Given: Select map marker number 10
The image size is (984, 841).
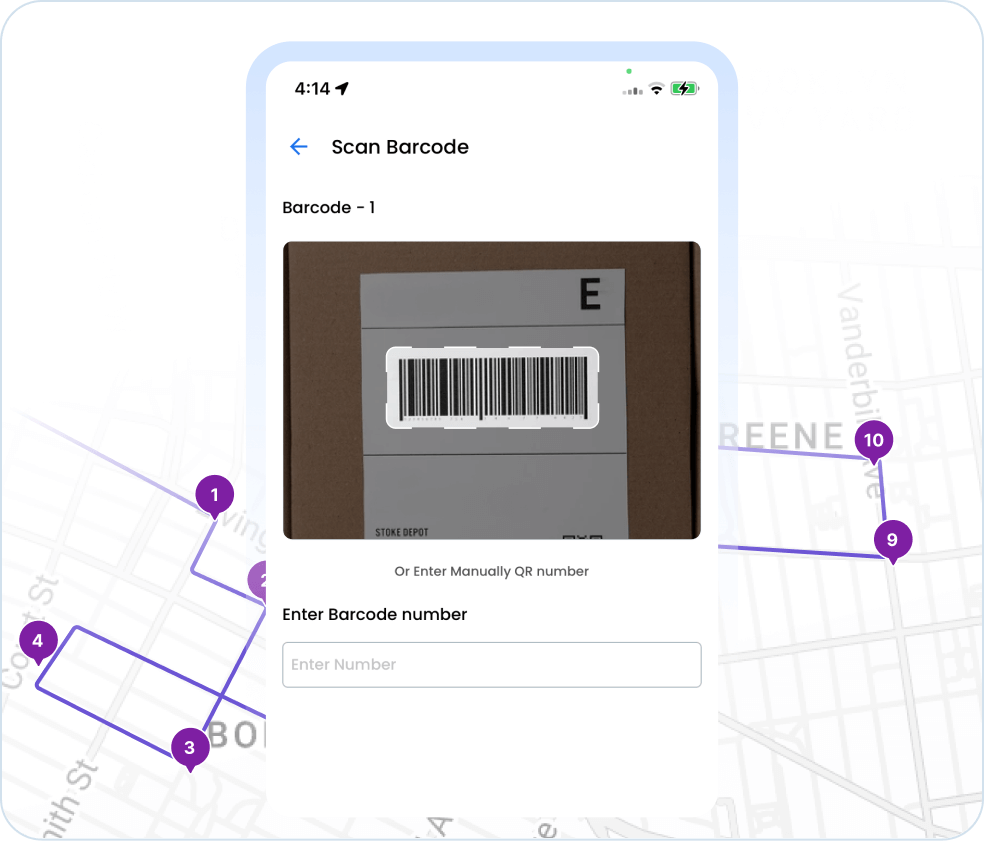Looking at the screenshot, I should click(874, 440).
